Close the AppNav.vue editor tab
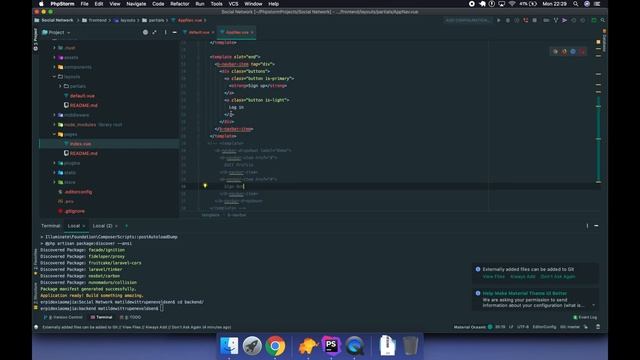Viewport: 640px width, 360px height. coord(252,32)
